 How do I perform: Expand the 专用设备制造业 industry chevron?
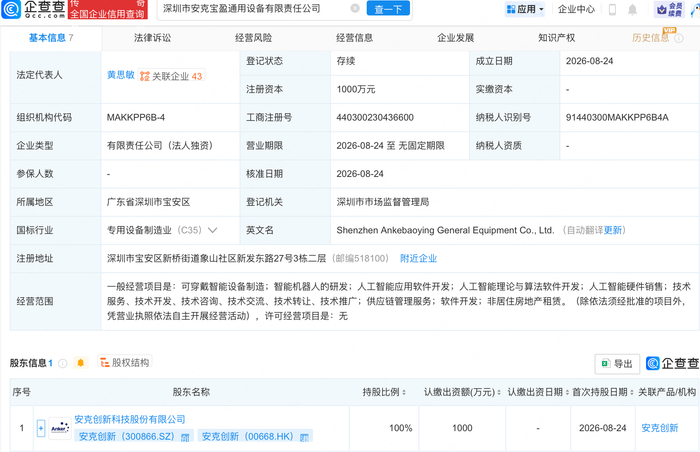click(212, 230)
